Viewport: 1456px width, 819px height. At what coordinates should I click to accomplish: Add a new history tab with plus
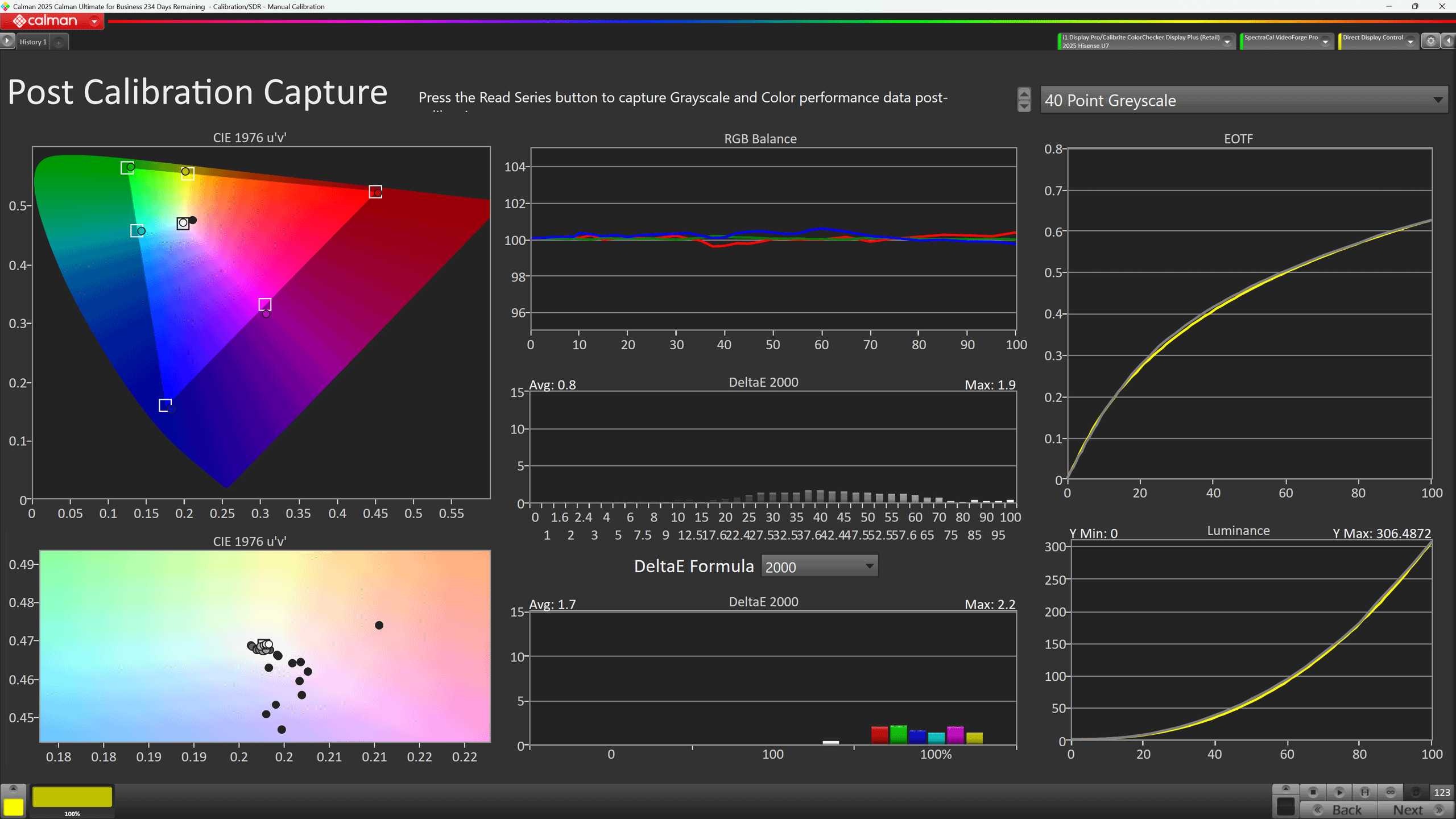(x=59, y=42)
